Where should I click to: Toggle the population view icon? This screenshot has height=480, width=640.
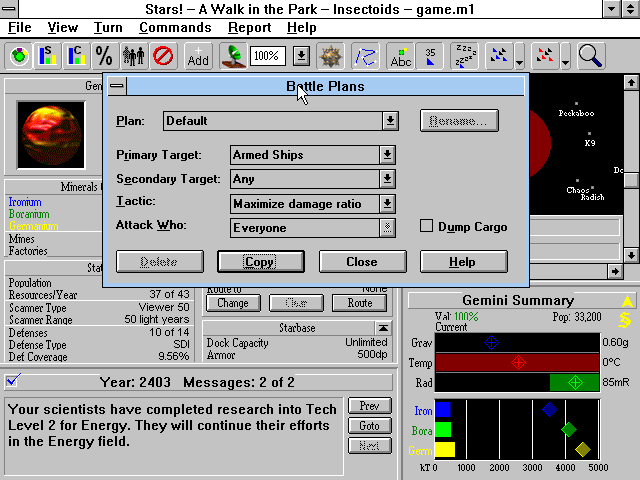133,56
